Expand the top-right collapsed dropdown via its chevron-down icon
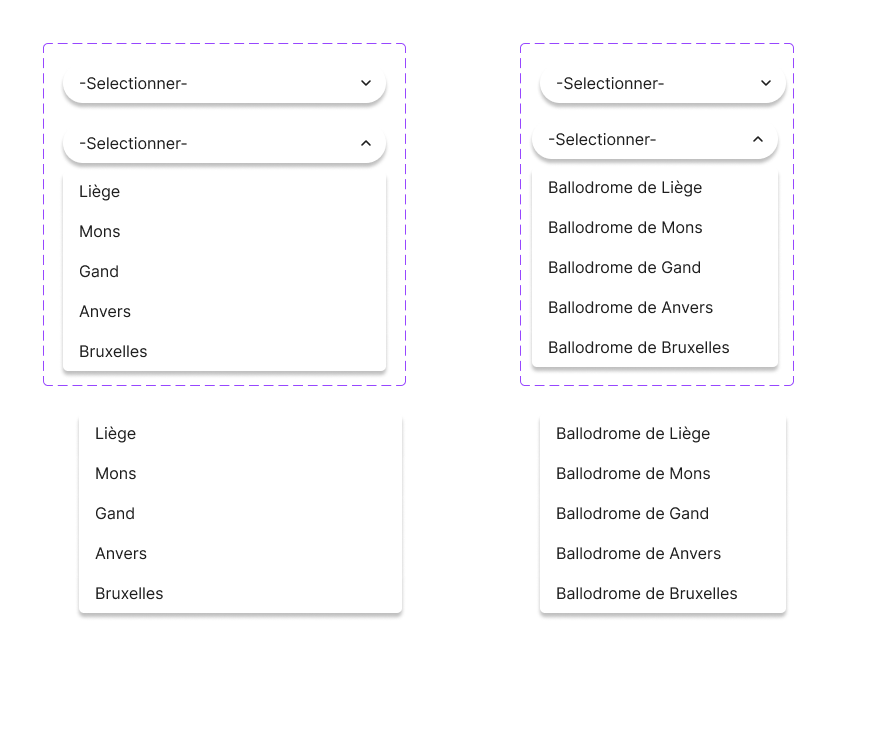 point(766,83)
